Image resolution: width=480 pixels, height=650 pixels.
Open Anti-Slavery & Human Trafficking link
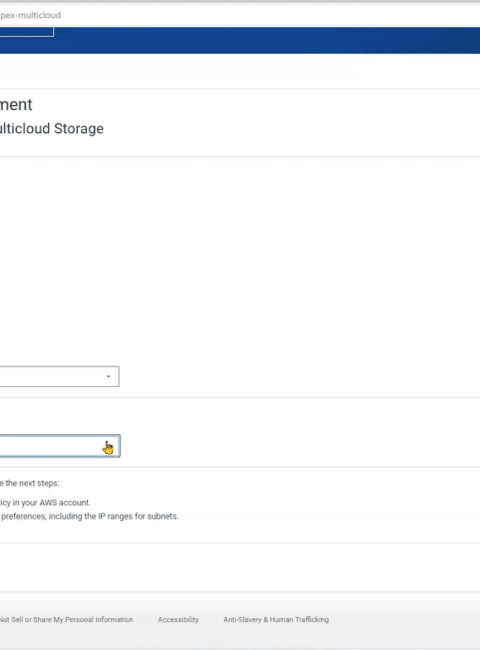(276, 620)
